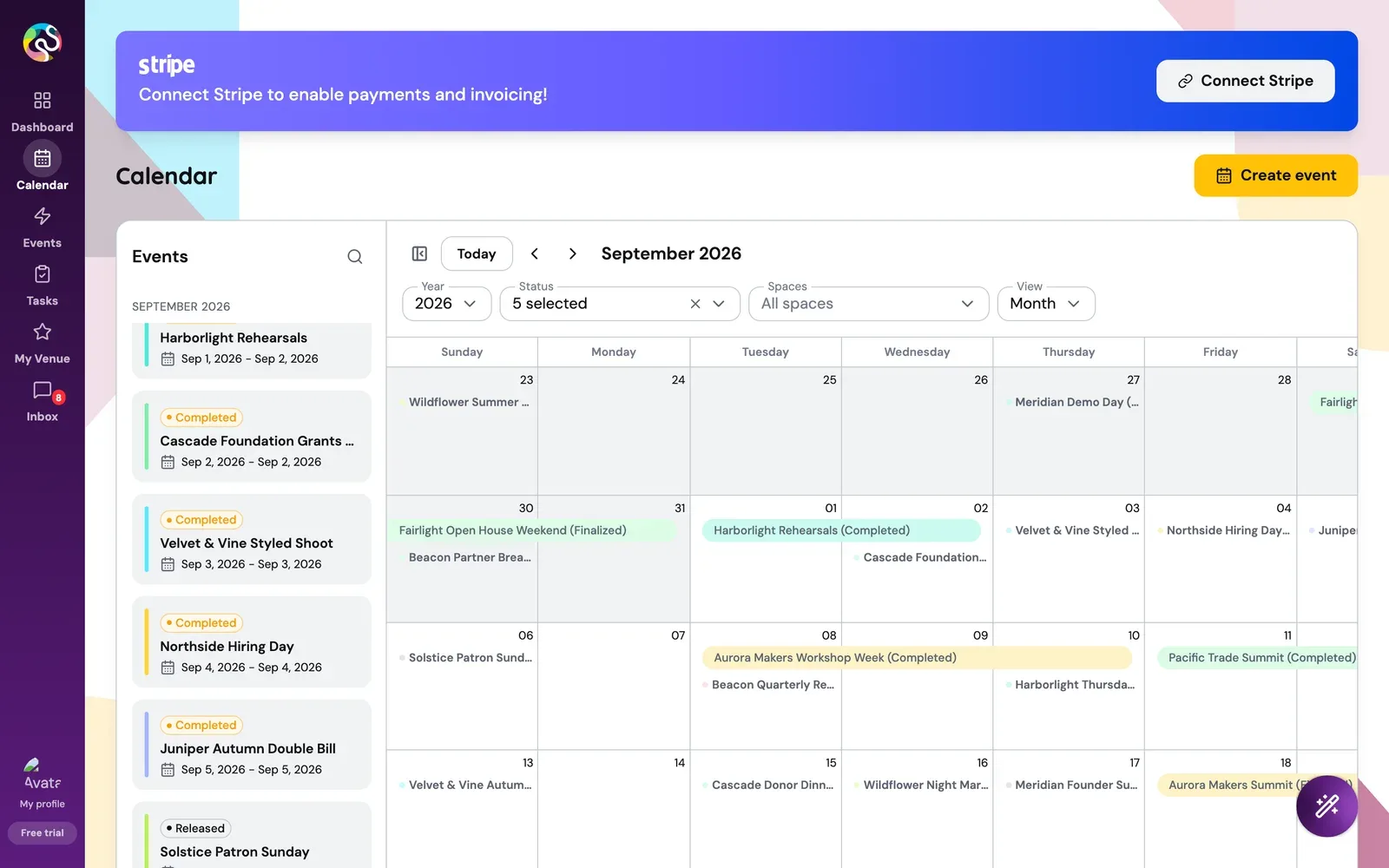The height and width of the screenshot is (868, 1389).
Task: Open Wildflower Night Mar... calendar event
Action: 919,785
